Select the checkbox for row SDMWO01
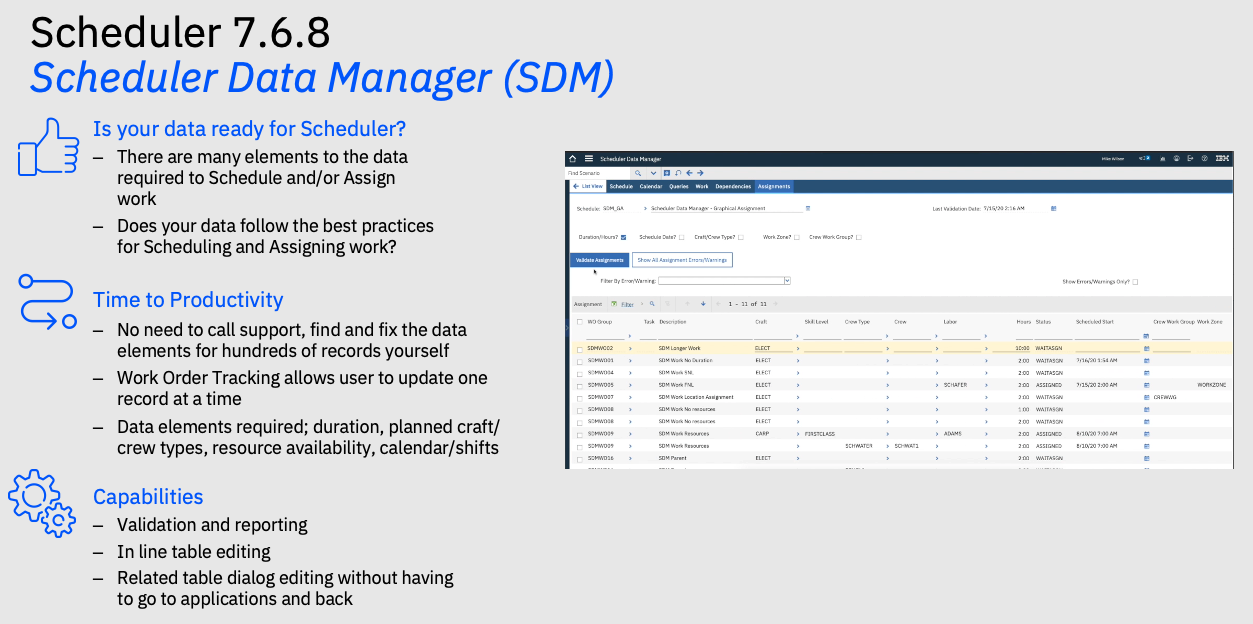Screen dimensions: 1253x624 (x=580, y=362)
